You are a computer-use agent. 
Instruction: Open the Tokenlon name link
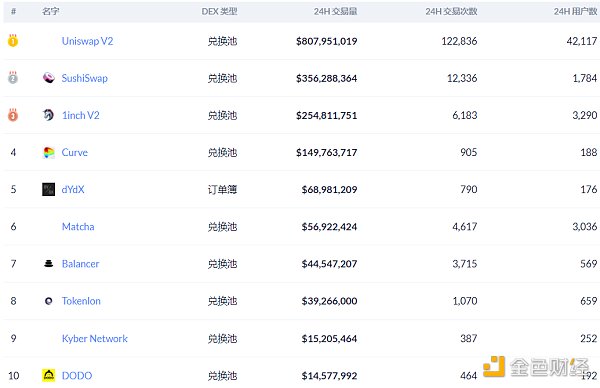click(x=81, y=301)
